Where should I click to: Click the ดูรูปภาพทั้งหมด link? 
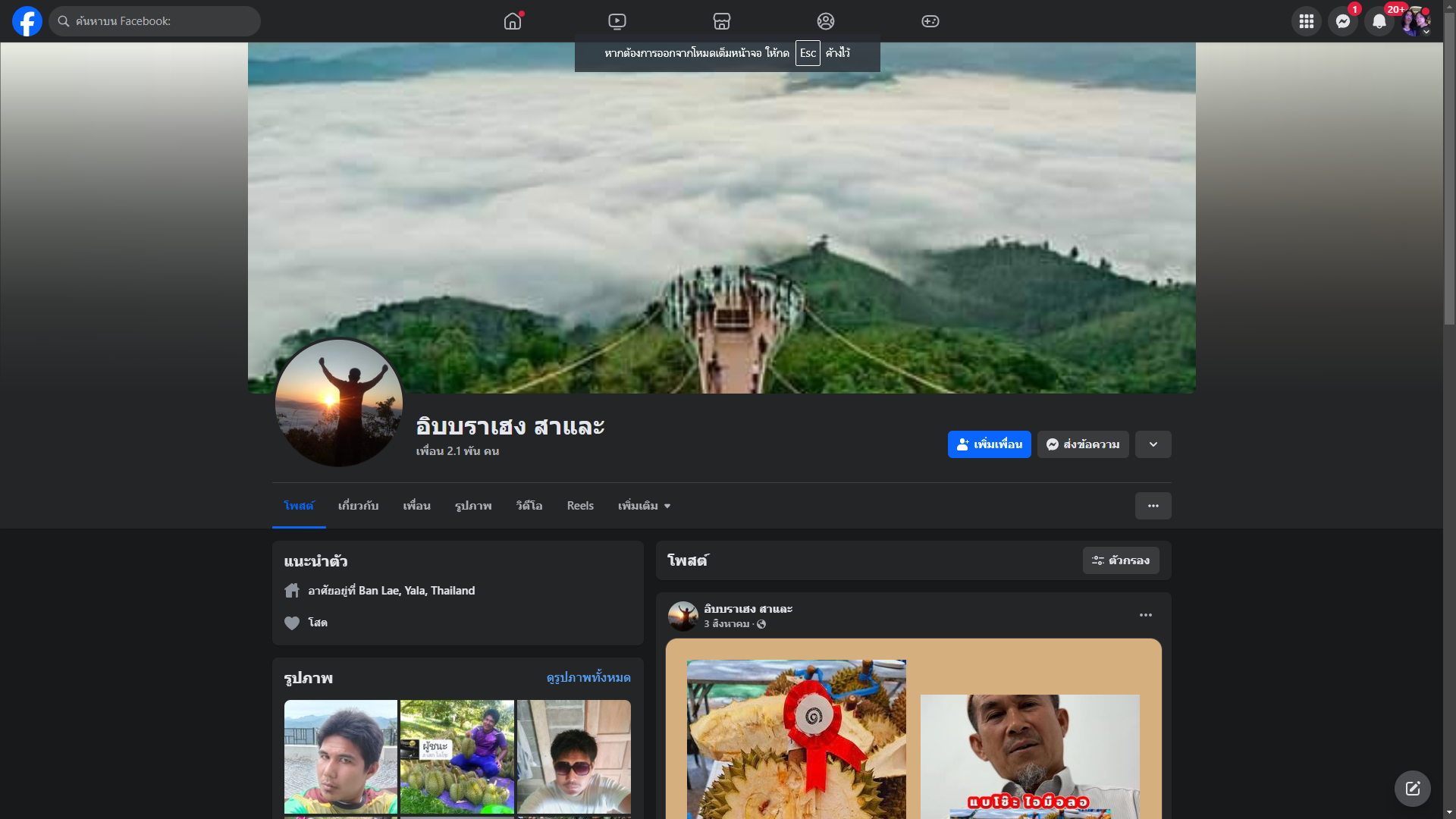coord(588,677)
